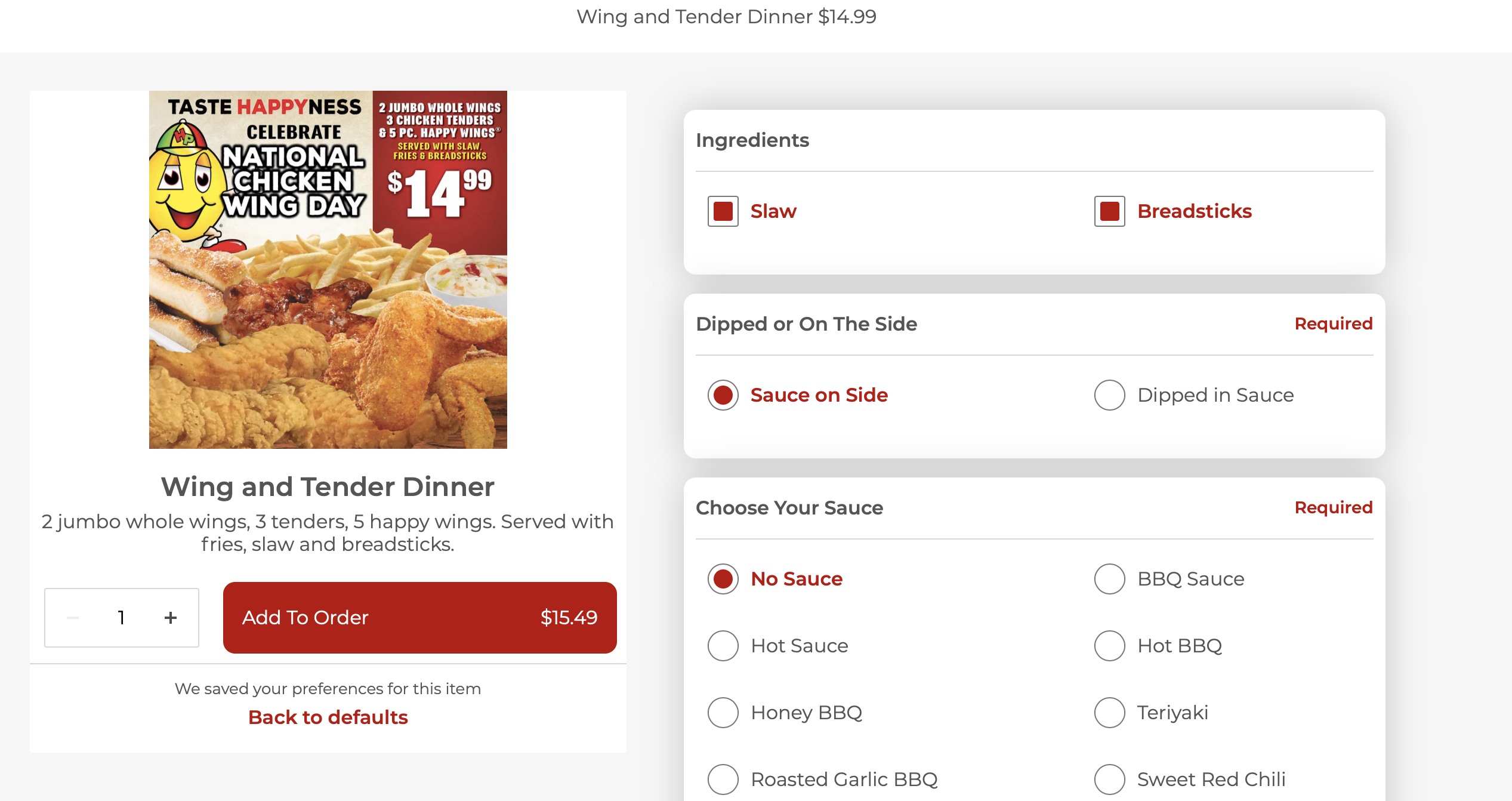The width and height of the screenshot is (1512, 801).
Task: Increase quantity with the plus icon
Action: 171,617
